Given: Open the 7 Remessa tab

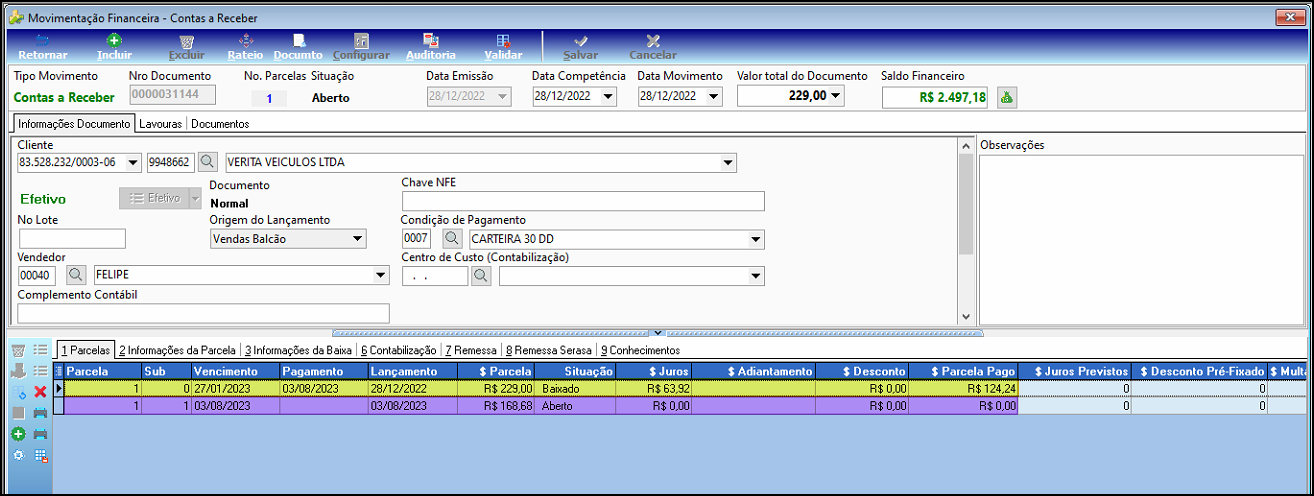Looking at the screenshot, I should point(471,350).
